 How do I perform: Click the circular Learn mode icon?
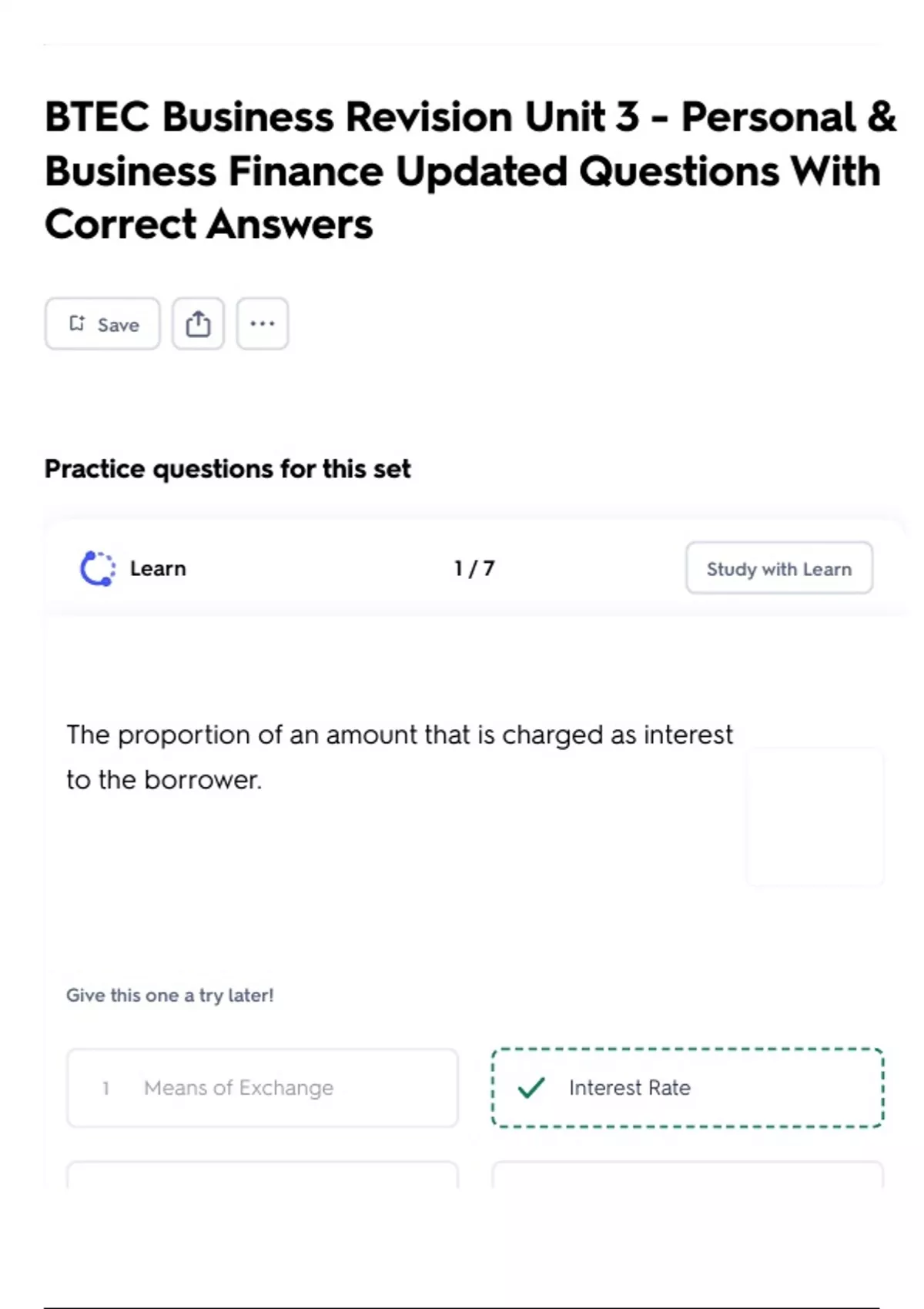(98, 568)
